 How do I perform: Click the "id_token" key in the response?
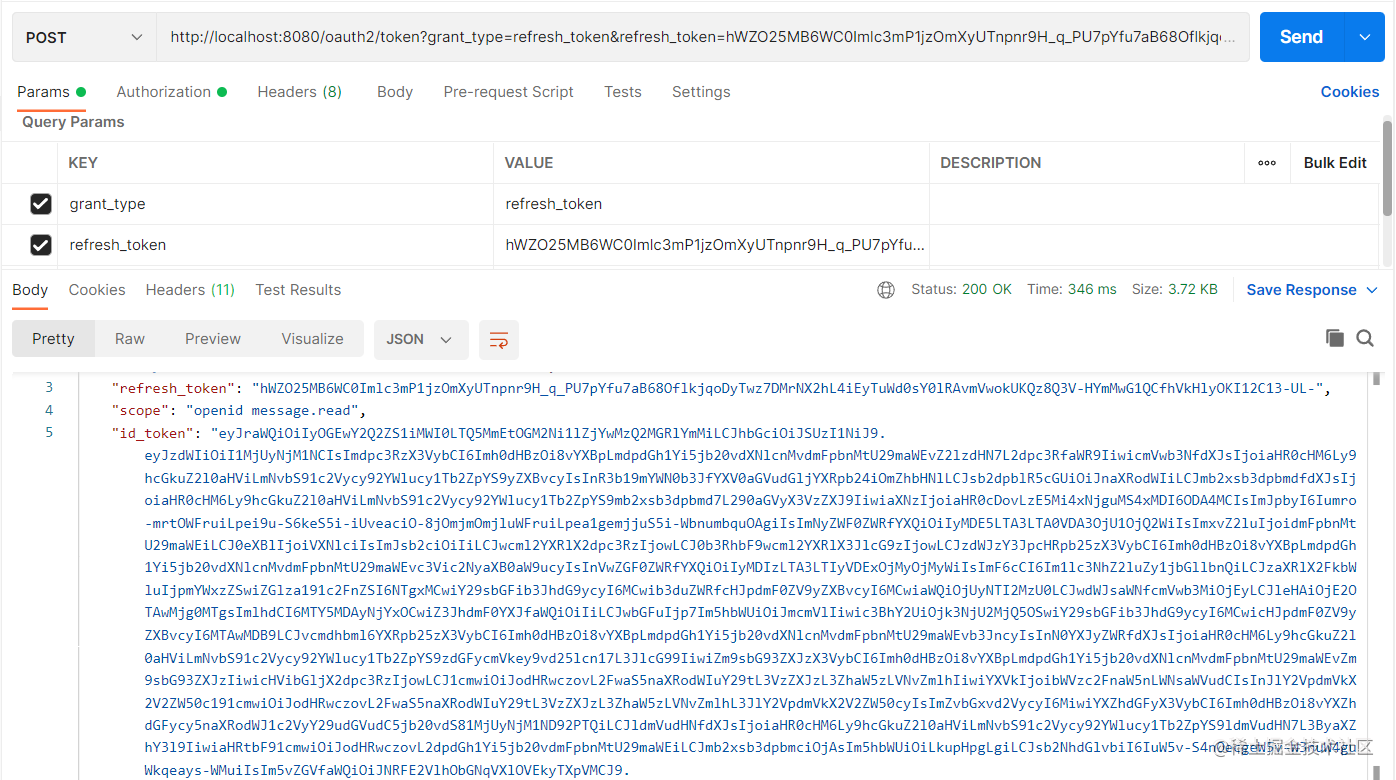click(x=153, y=434)
